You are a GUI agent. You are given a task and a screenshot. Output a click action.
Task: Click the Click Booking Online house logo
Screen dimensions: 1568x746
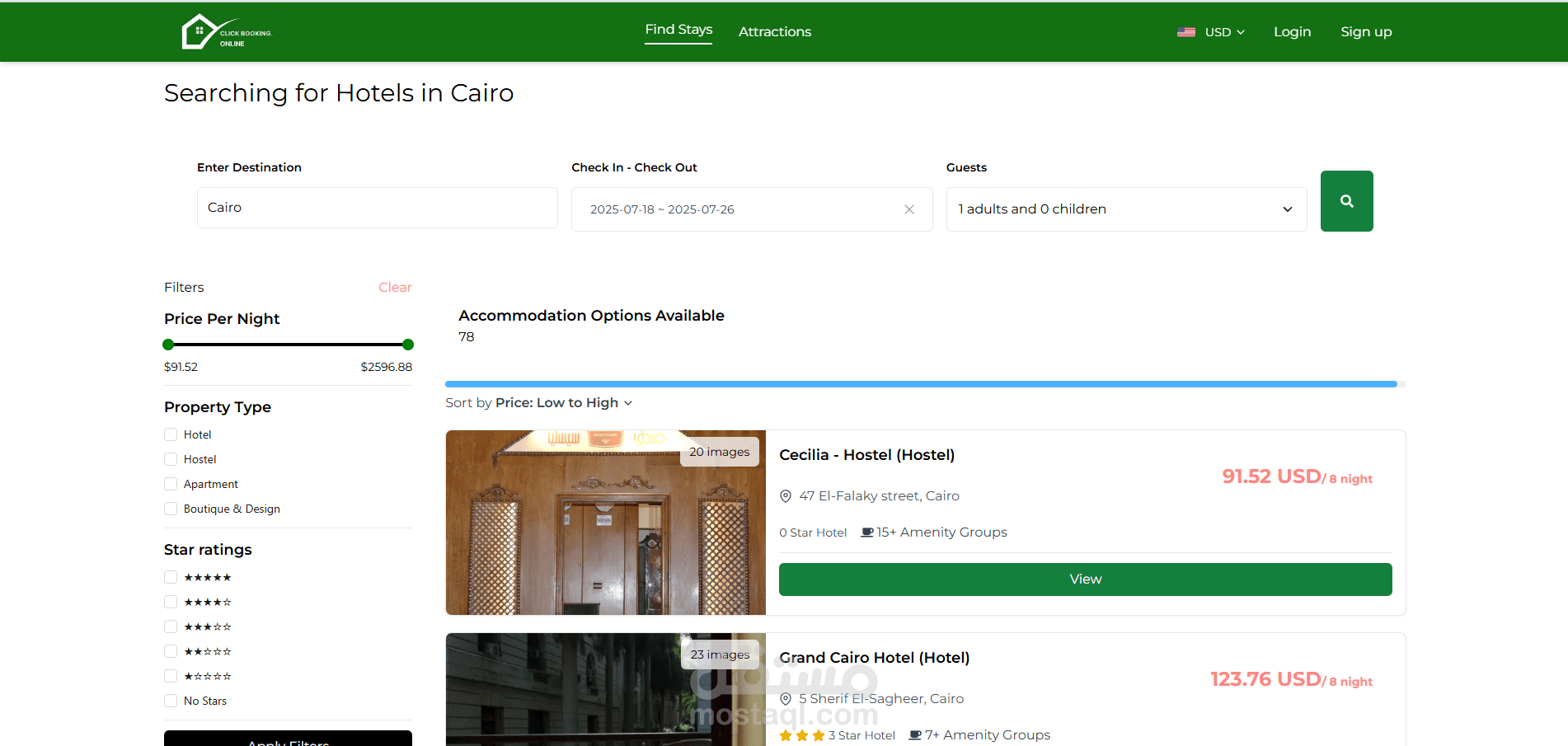point(227,32)
